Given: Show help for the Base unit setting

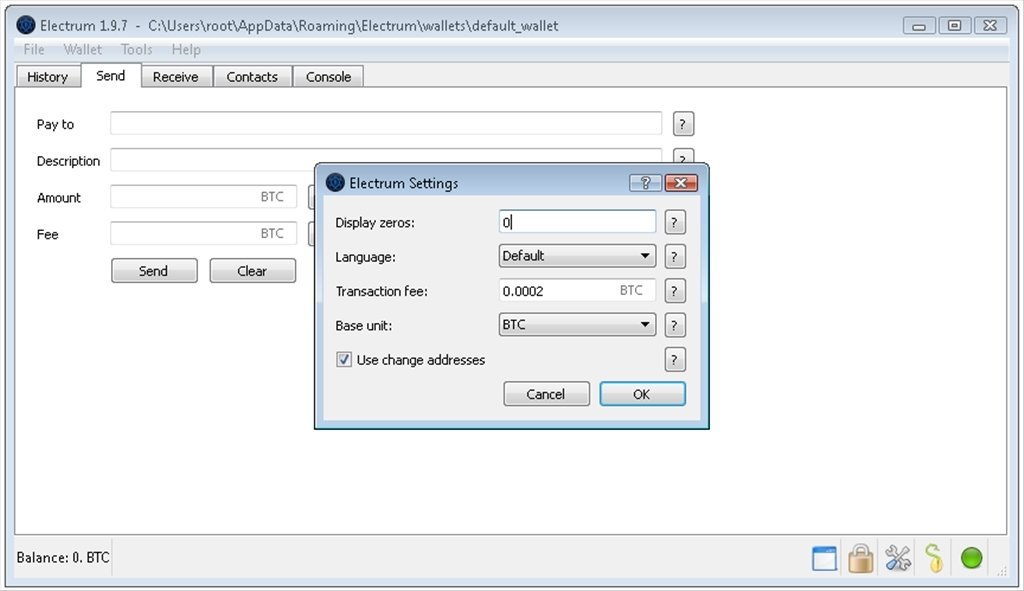Looking at the screenshot, I should tap(675, 325).
